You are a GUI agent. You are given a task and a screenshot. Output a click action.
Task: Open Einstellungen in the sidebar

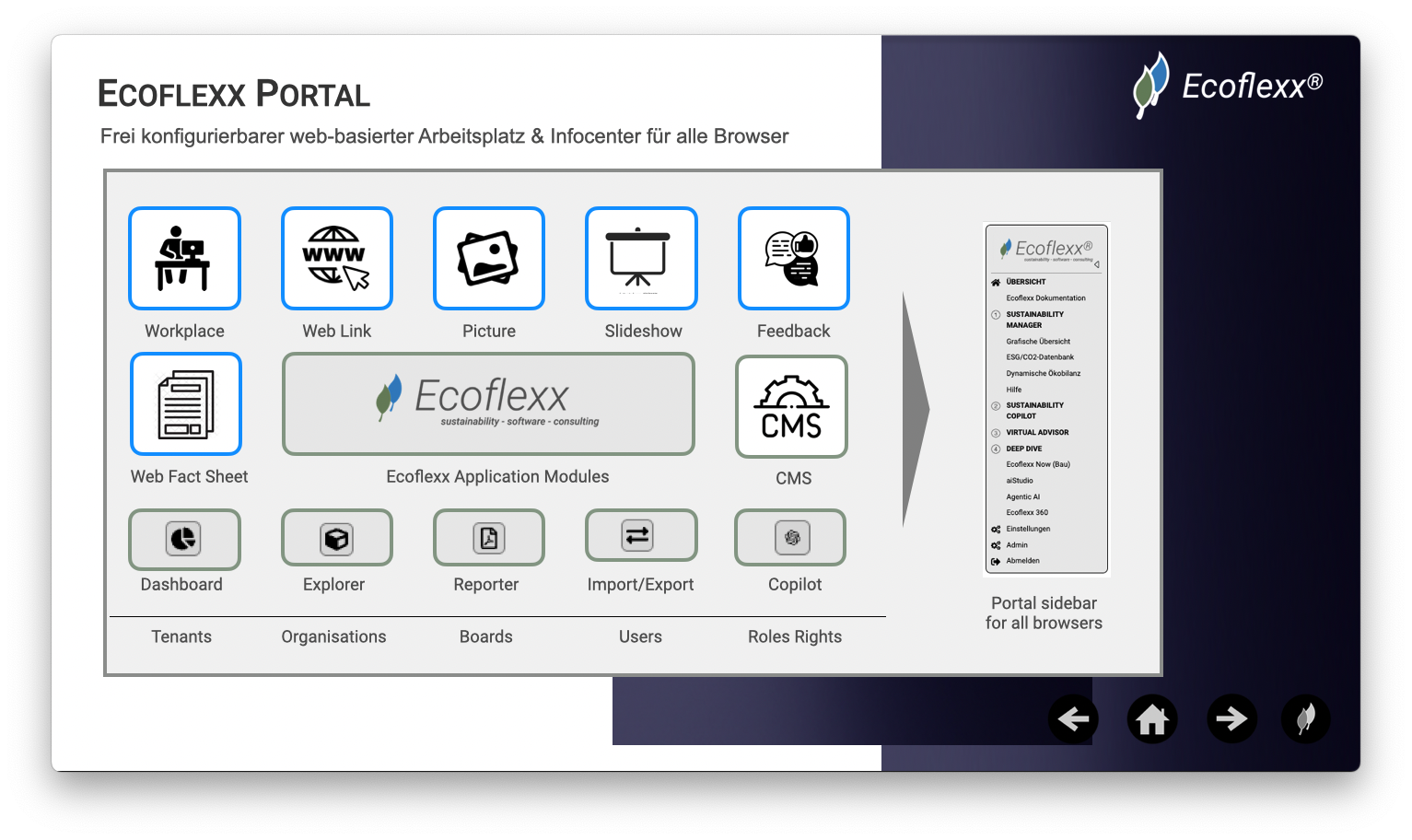[1028, 530]
